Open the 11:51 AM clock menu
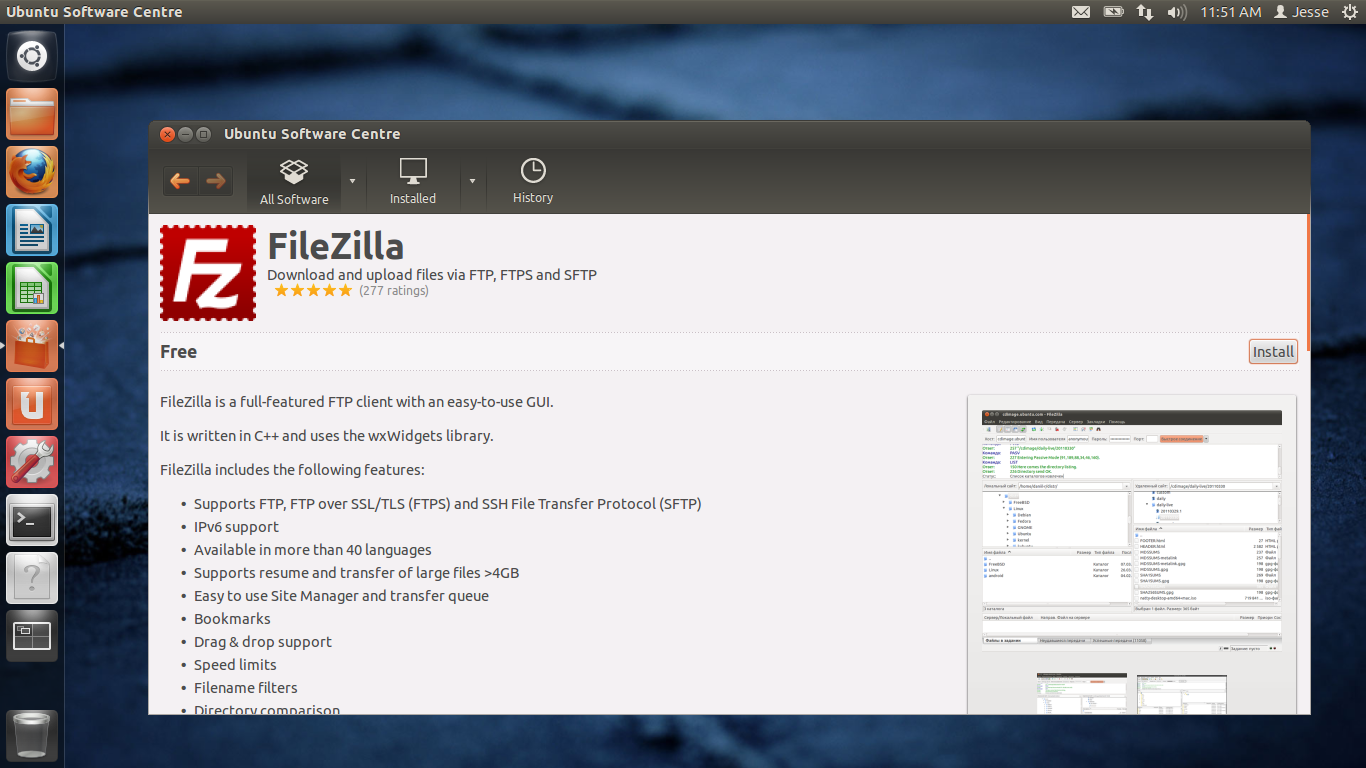The width and height of the screenshot is (1366, 768). pos(1231,12)
